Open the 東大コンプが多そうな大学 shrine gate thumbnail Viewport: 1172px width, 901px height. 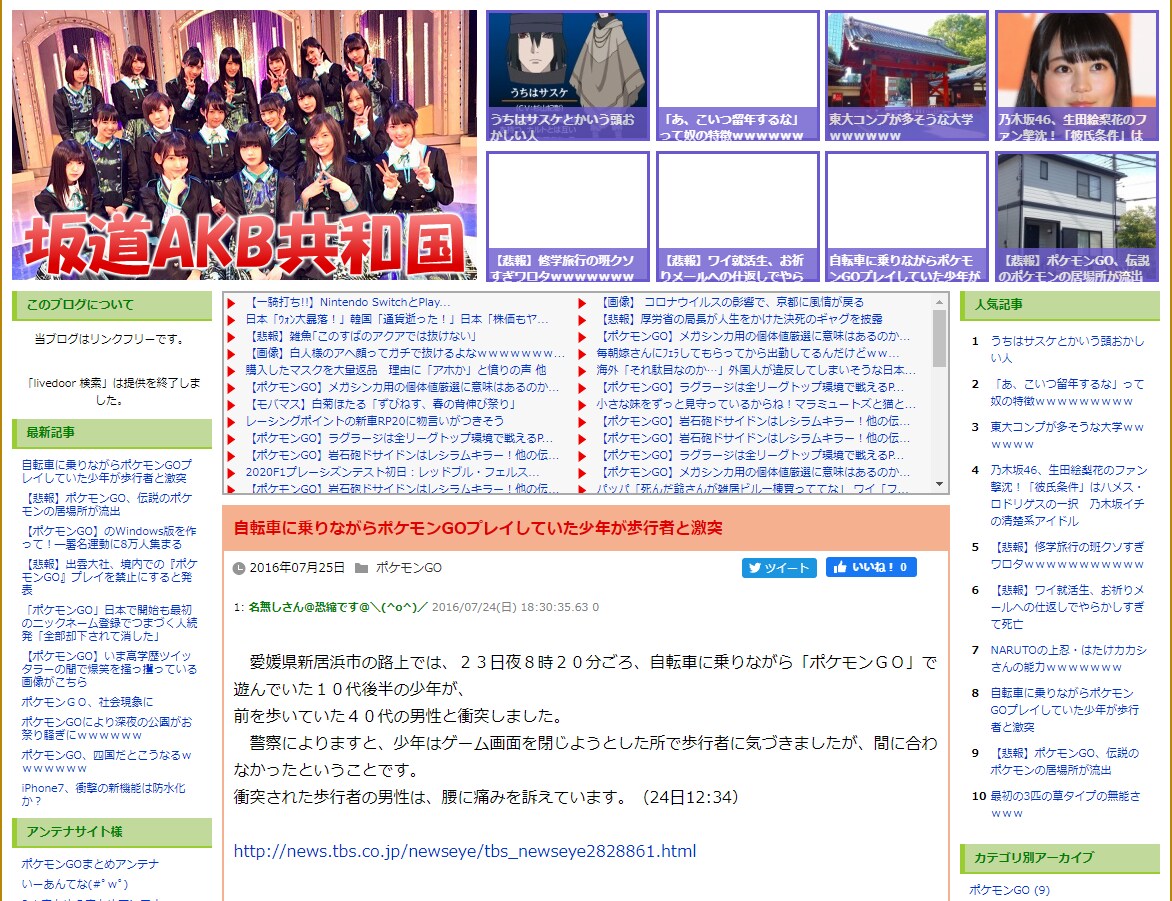tap(907, 76)
